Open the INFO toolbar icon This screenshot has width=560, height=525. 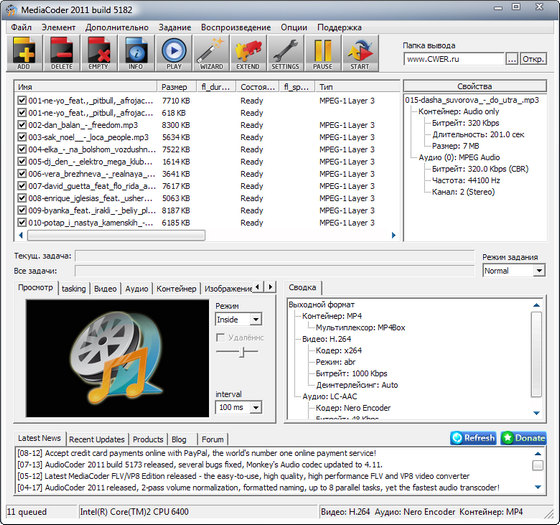click(x=136, y=53)
